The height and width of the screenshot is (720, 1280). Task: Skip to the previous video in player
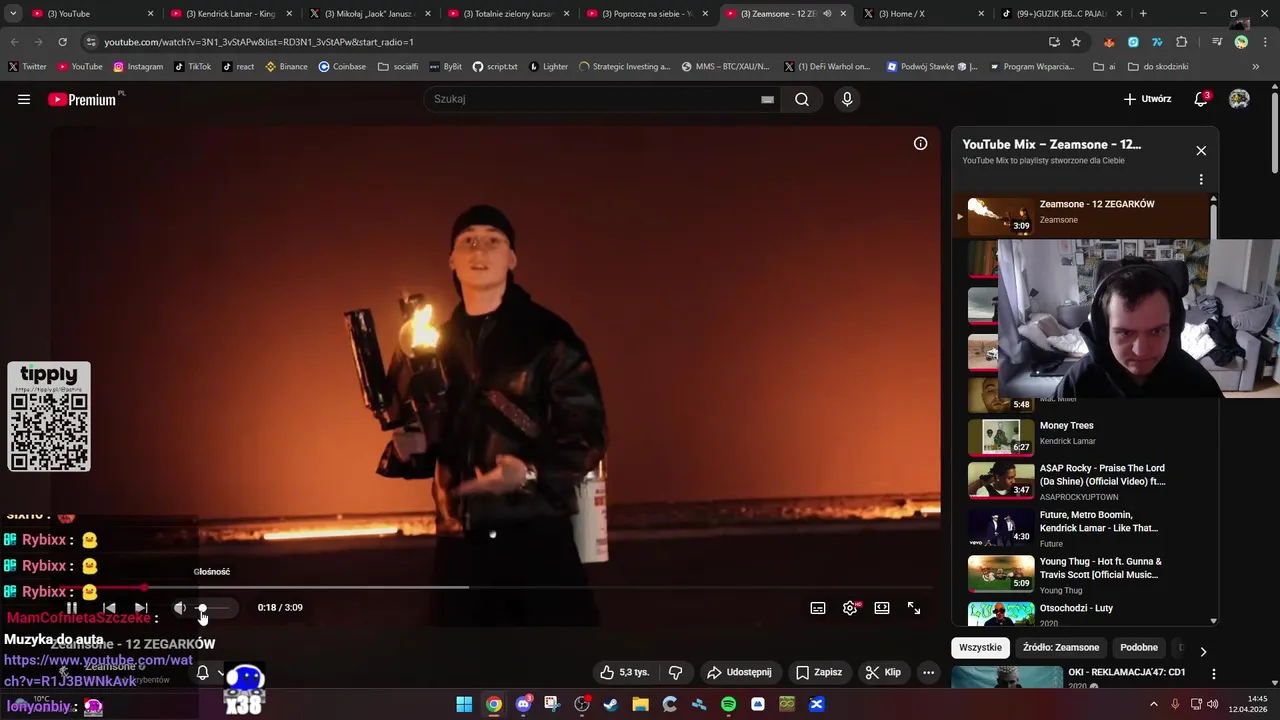109,608
